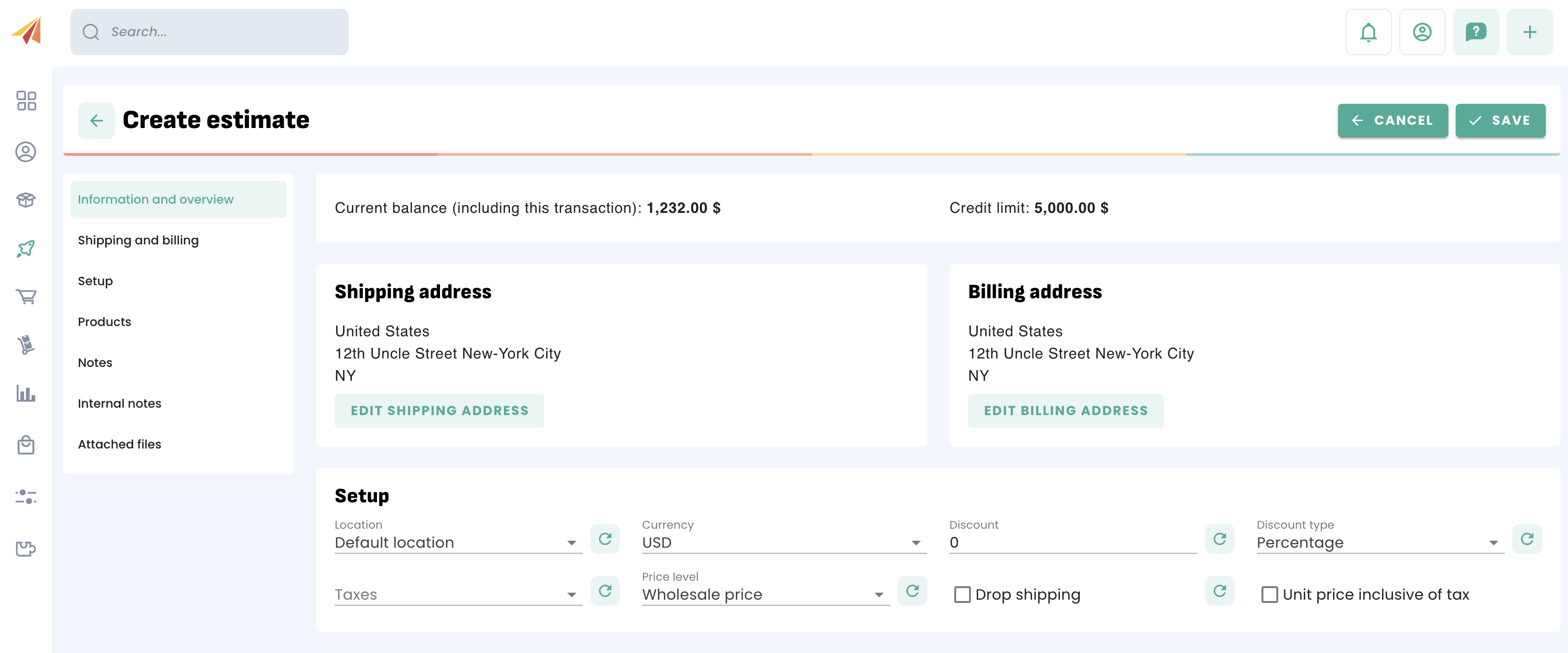Click Edit Shipping Address button
The image size is (1568, 653).
tap(439, 410)
